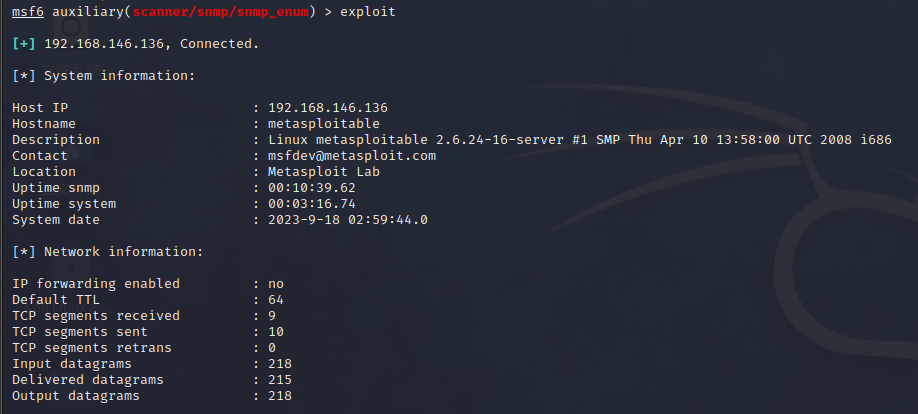Click the IP forwarding enabled value no
The height and width of the screenshot is (414, 918).
tap(276, 284)
